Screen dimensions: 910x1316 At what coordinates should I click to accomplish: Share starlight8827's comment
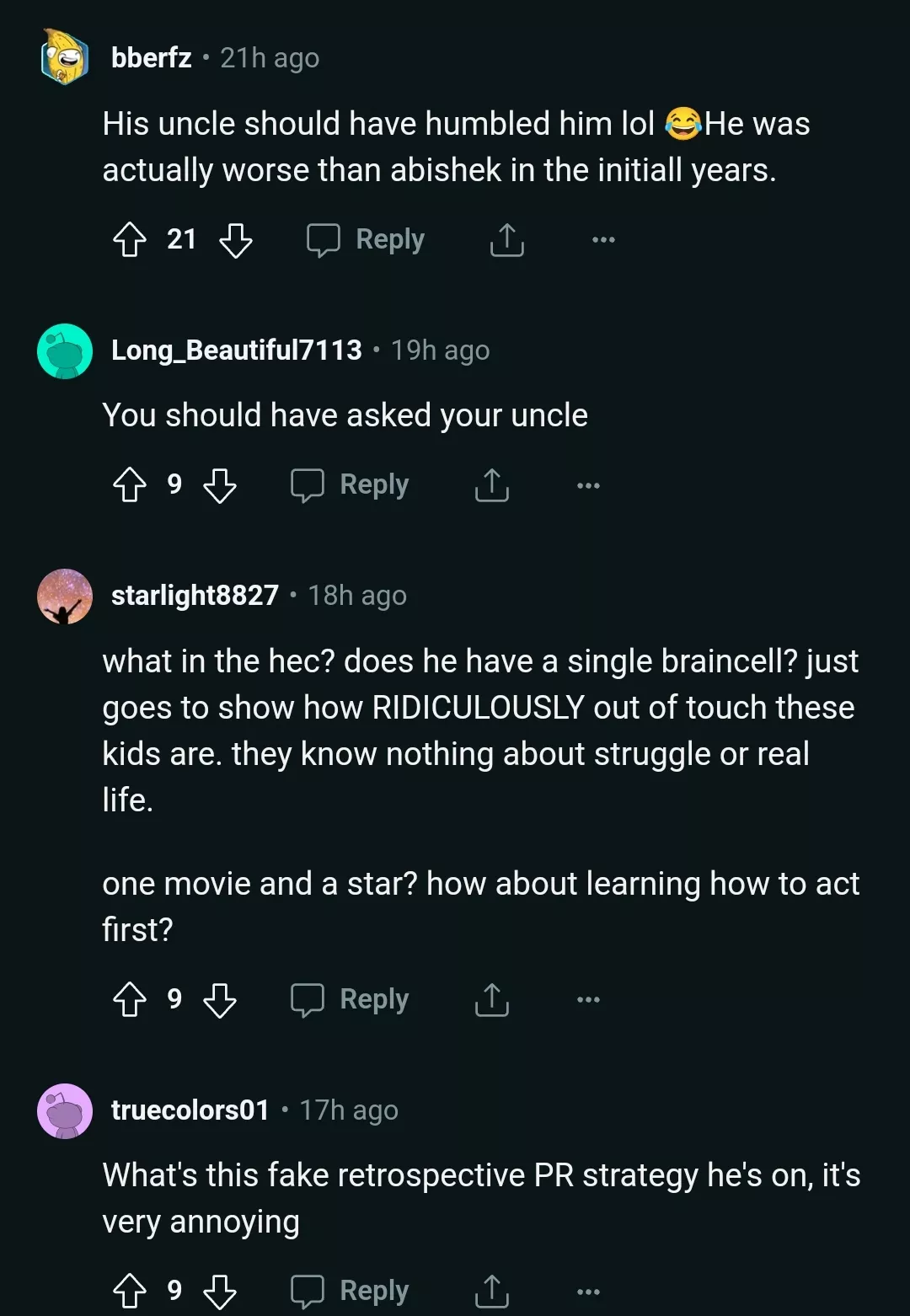491,1000
